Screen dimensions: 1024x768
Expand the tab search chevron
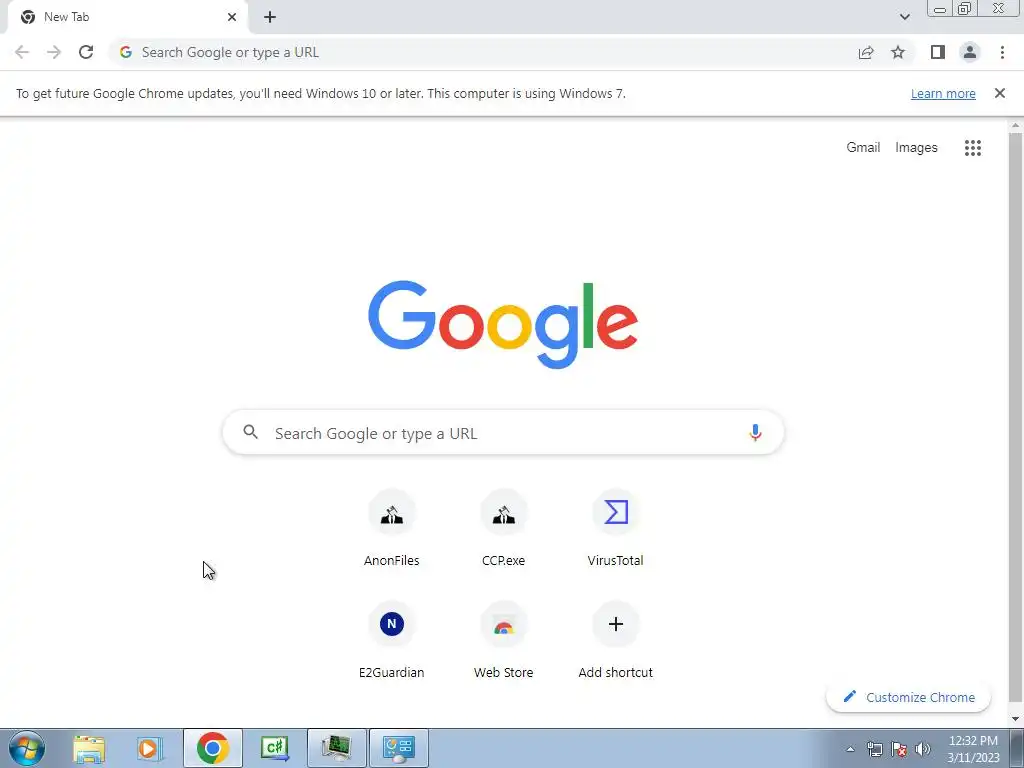click(904, 17)
